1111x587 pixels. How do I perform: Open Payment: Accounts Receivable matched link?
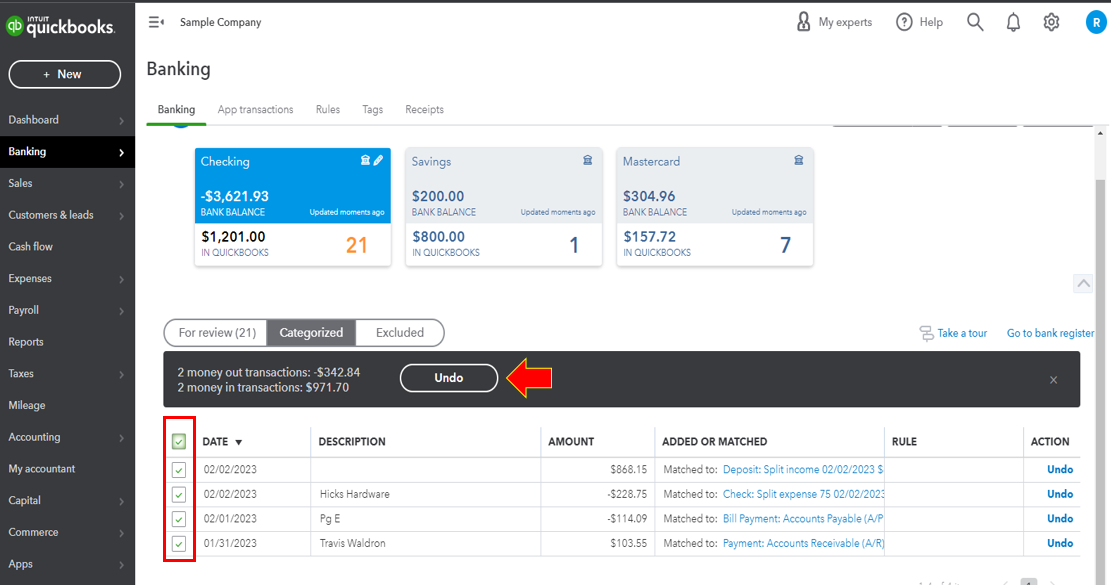[x=803, y=544]
